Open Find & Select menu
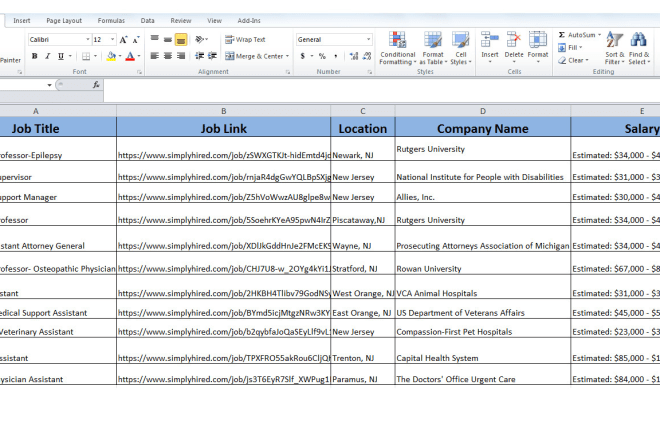 coord(639,48)
